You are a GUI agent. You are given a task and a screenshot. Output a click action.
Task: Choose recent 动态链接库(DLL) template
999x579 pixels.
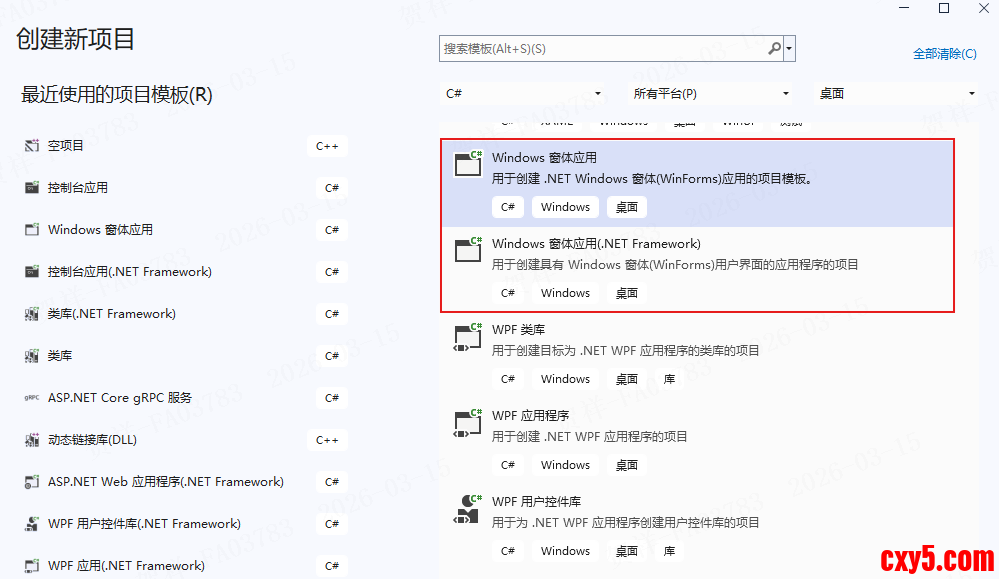tap(185, 440)
